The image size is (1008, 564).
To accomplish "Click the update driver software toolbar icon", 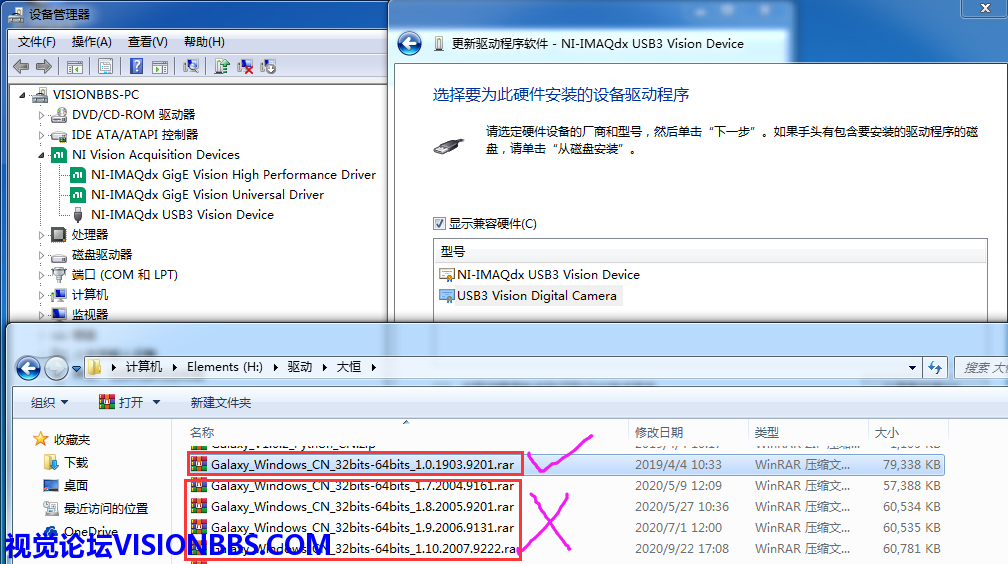I will (x=221, y=67).
